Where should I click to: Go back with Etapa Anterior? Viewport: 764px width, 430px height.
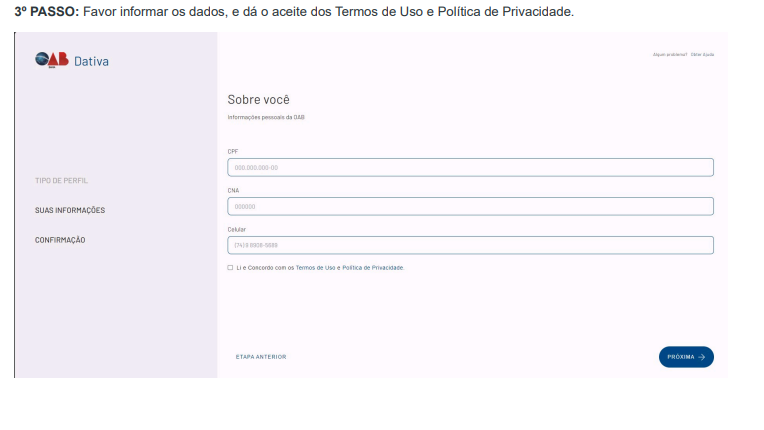[261, 357]
